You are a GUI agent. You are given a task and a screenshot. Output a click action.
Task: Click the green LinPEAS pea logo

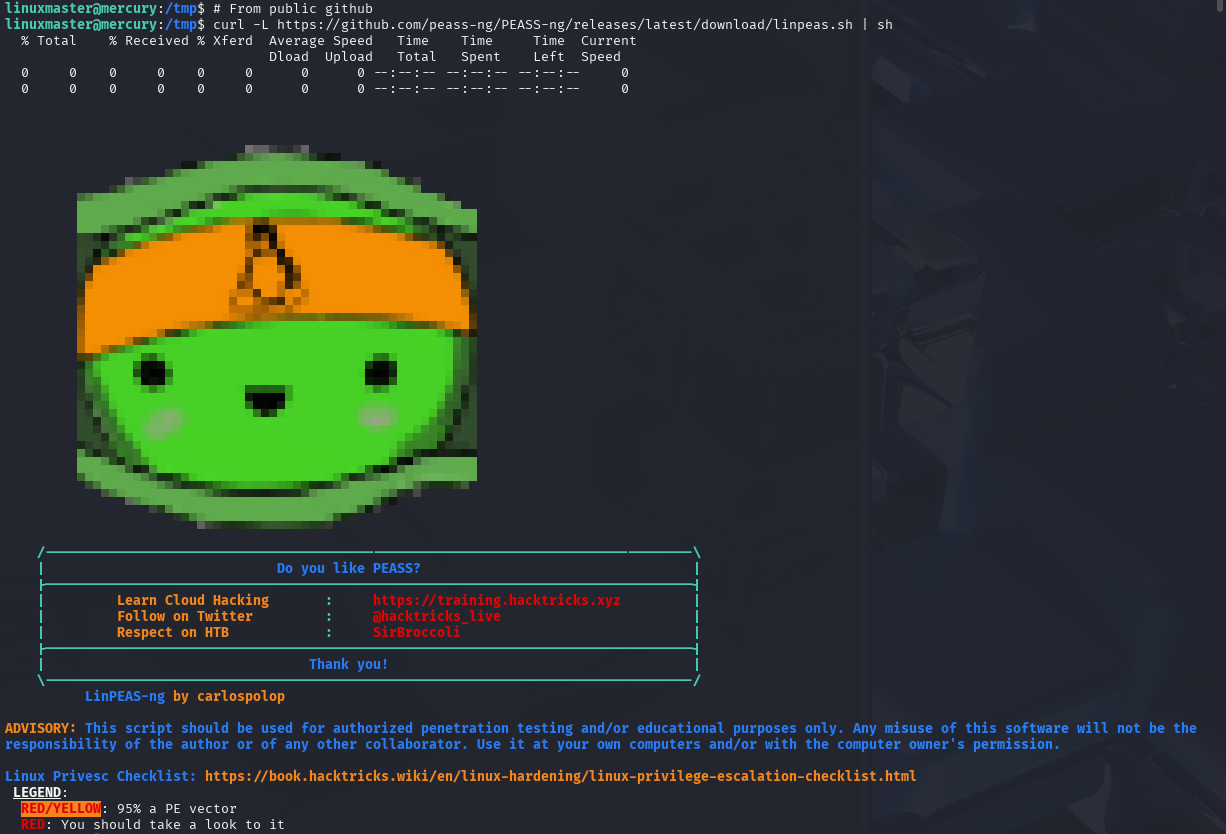[277, 337]
